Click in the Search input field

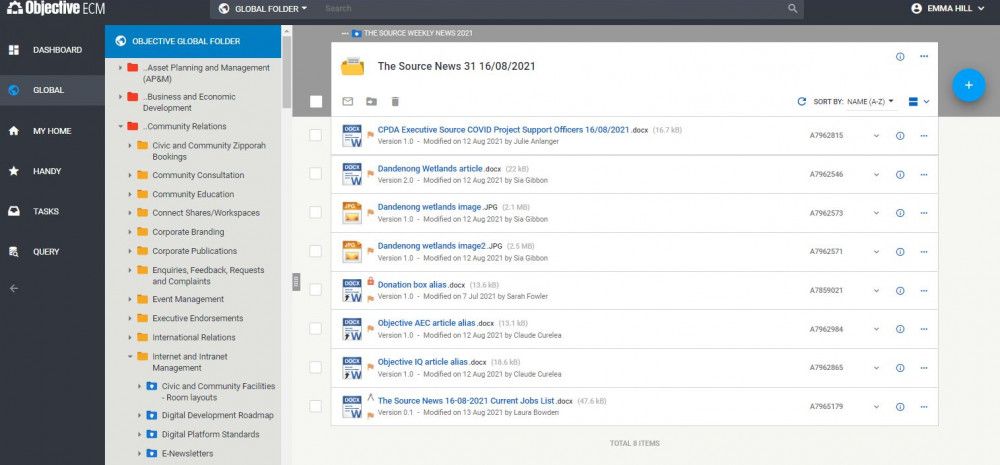(x=552, y=9)
